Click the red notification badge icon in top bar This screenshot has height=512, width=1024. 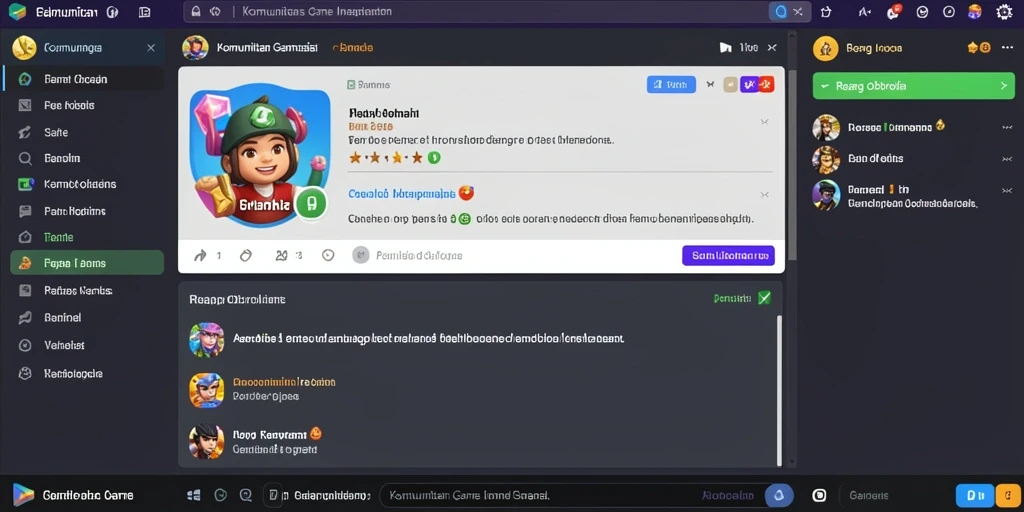point(893,11)
